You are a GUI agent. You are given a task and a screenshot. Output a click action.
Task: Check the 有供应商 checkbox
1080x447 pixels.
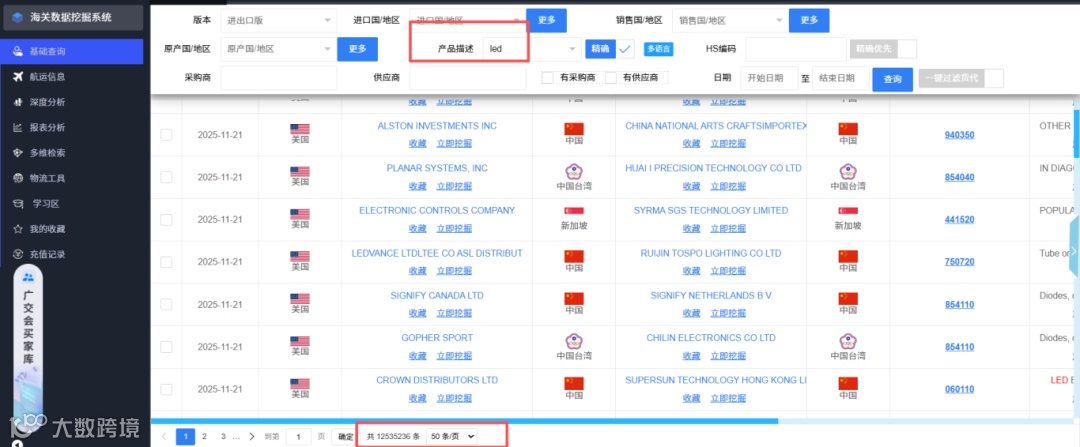(x=610, y=79)
